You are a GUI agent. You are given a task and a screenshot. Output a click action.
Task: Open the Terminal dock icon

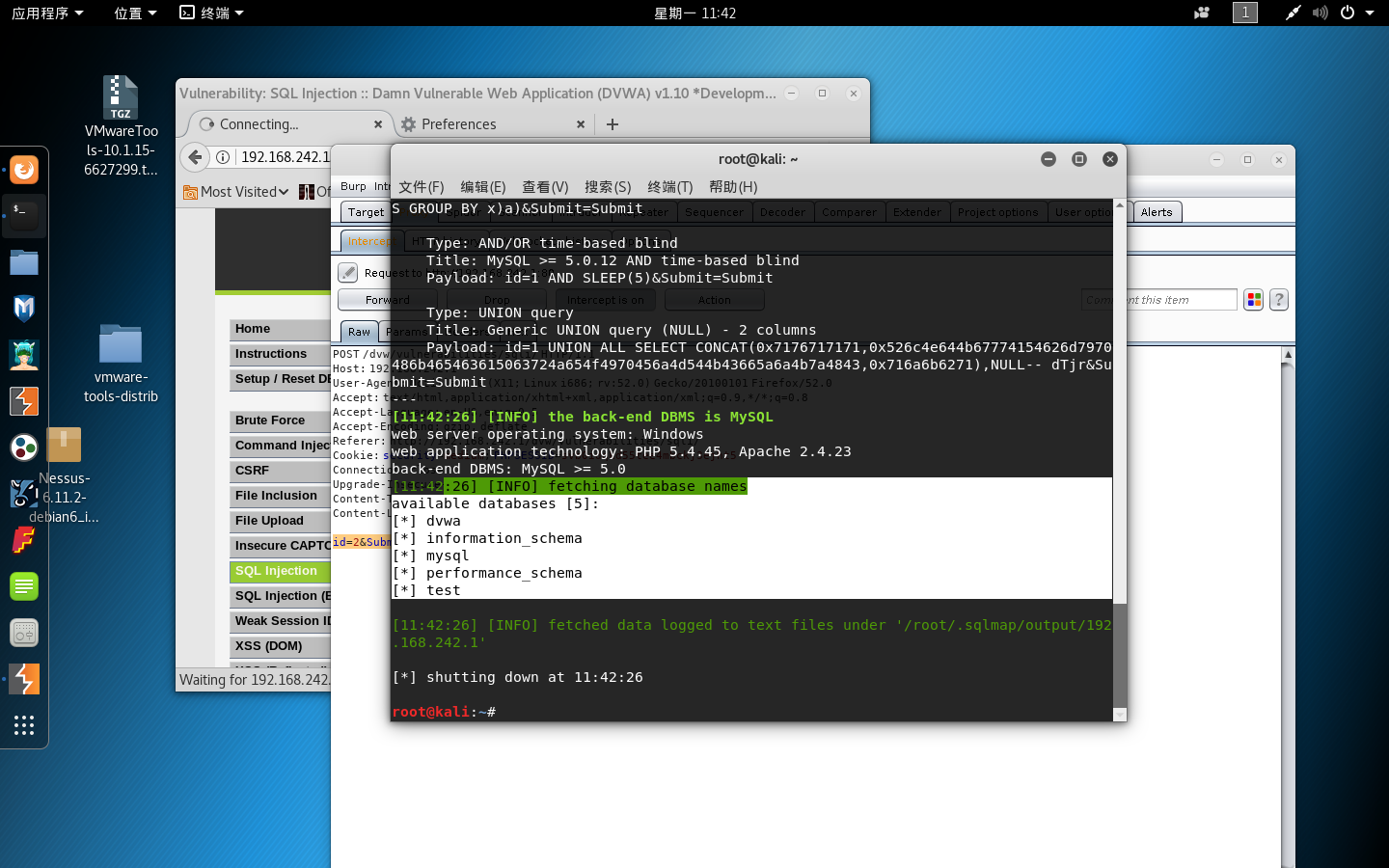pyautogui.click(x=24, y=216)
